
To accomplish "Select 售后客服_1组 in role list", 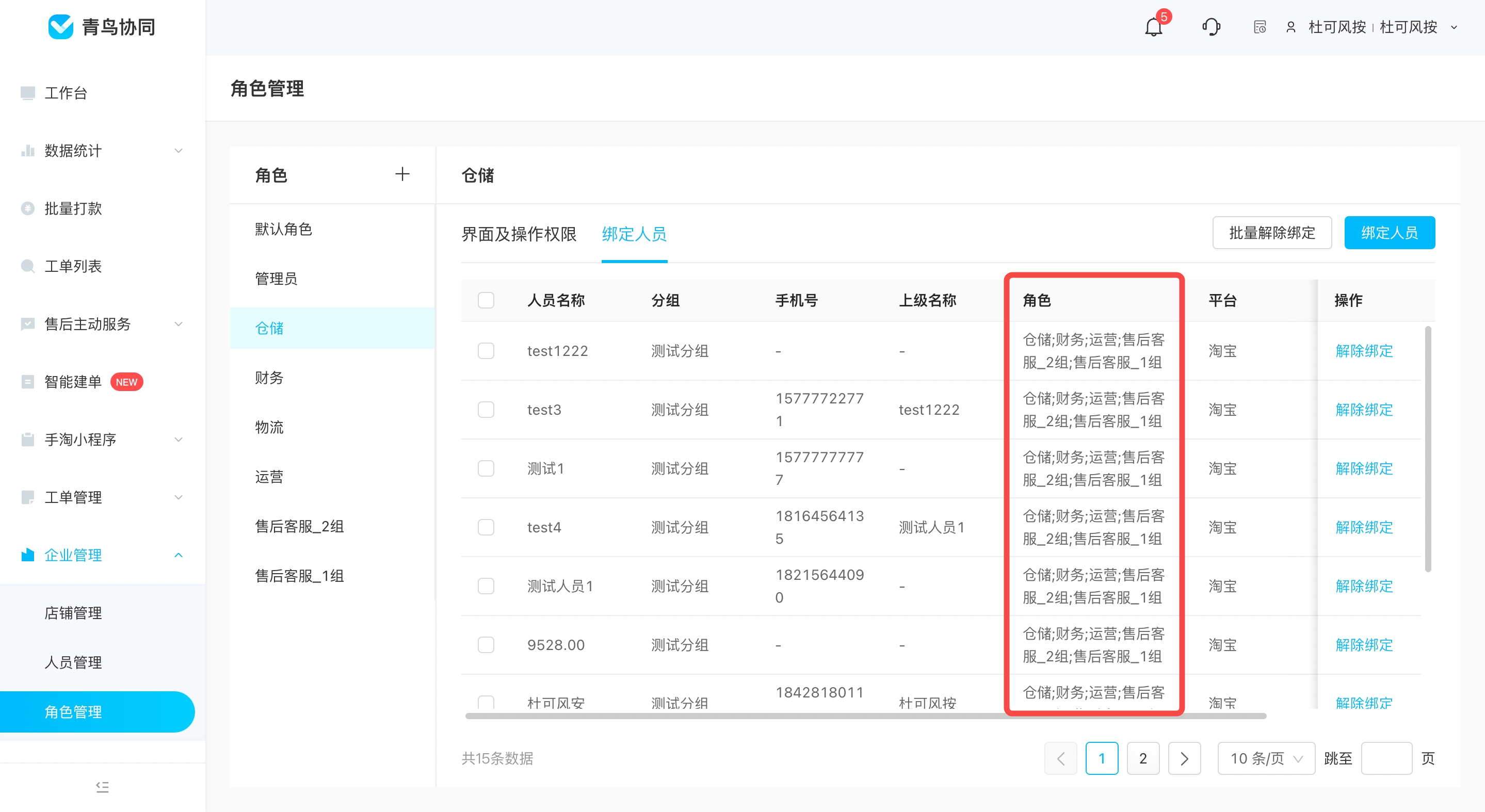I will pos(333,576).
